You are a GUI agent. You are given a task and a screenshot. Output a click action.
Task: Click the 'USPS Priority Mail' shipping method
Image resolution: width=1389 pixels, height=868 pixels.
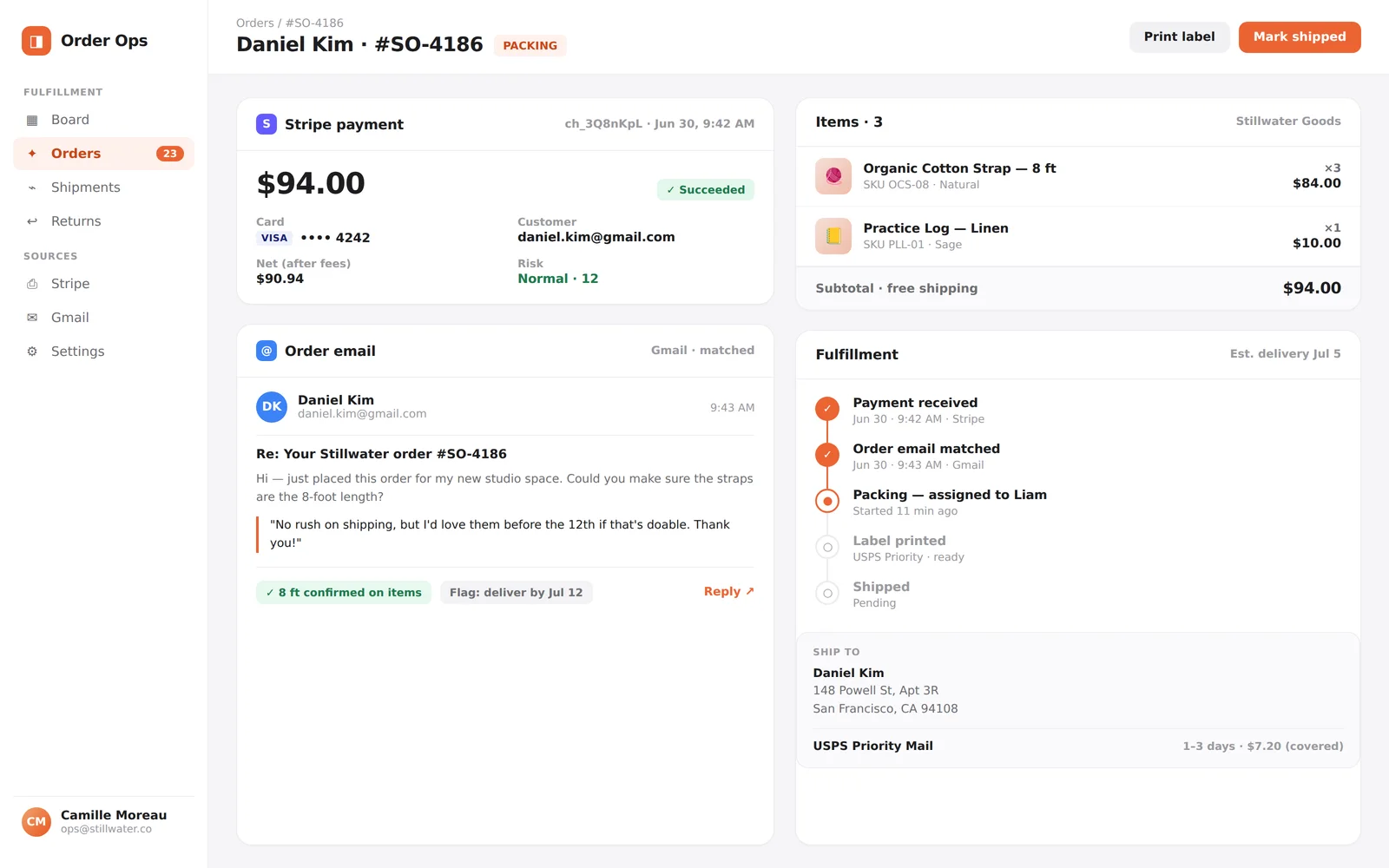click(x=872, y=746)
